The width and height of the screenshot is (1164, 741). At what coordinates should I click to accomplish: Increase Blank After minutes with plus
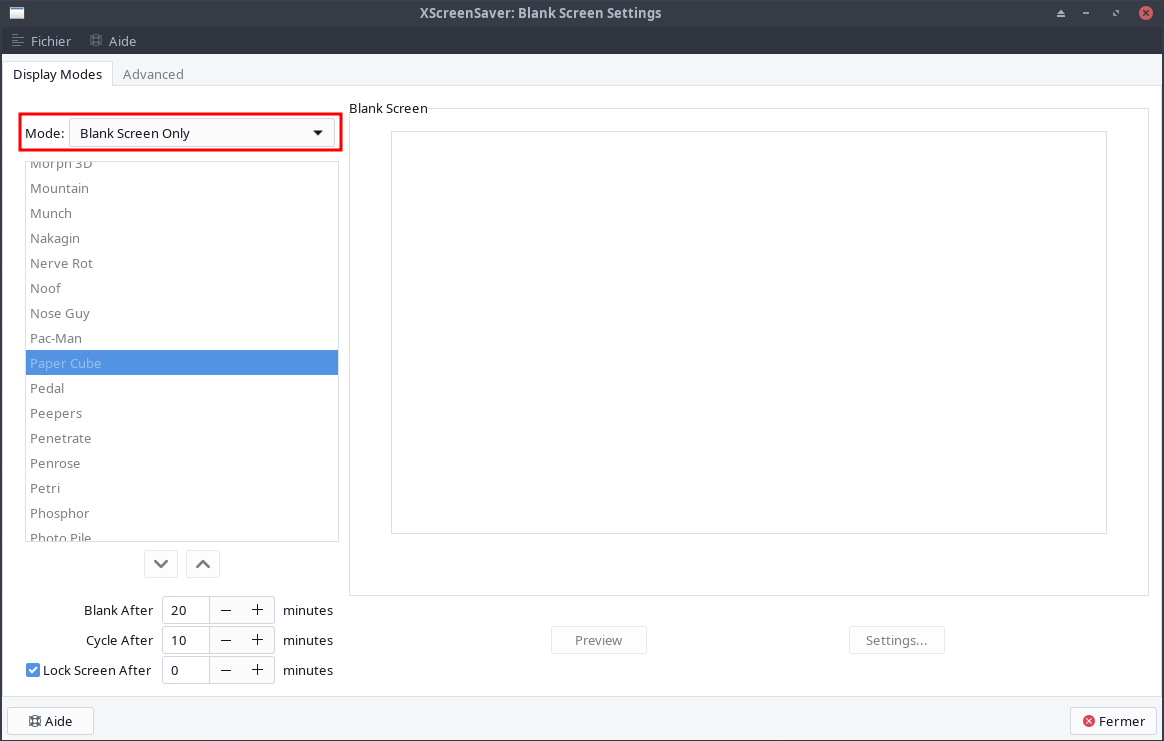coord(257,610)
